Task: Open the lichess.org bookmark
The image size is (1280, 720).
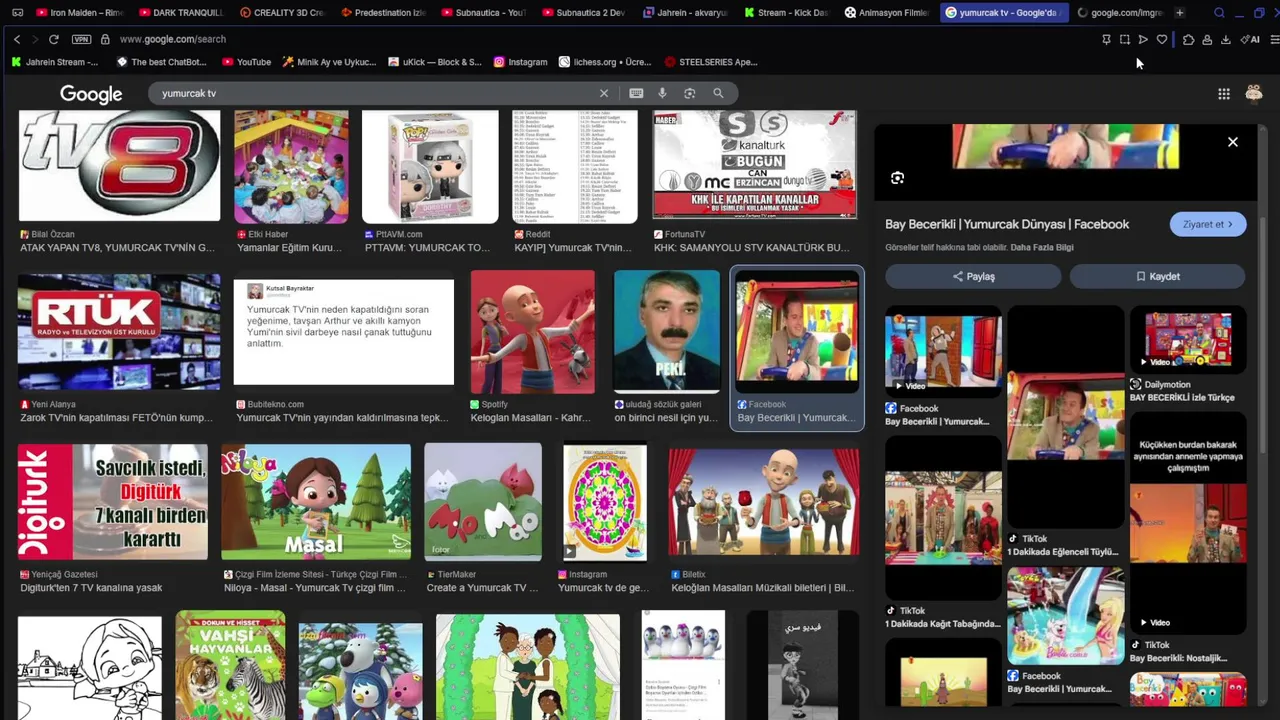Action: point(605,62)
